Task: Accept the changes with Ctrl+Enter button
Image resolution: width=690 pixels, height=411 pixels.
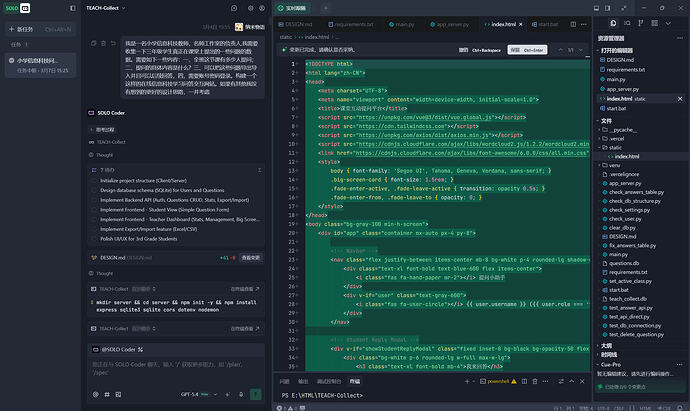Action: 527,50
